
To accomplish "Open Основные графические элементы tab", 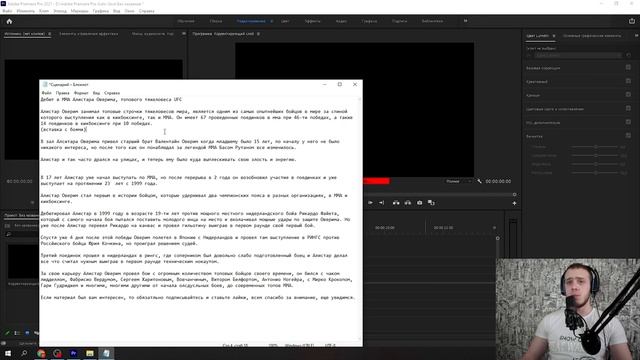I will 592,36.
